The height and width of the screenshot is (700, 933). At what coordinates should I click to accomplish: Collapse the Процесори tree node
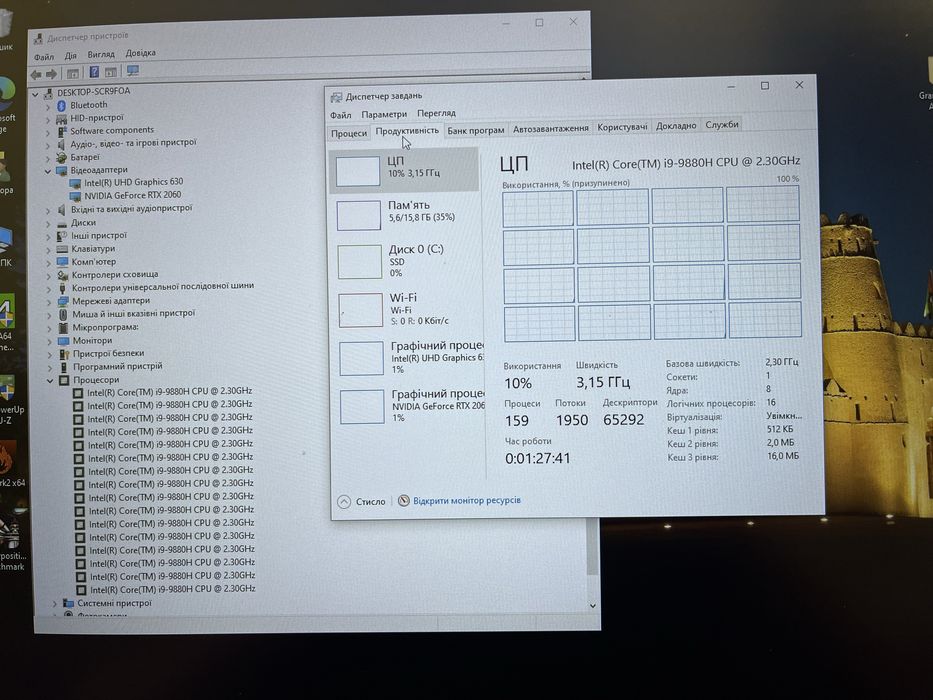coord(51,380)
